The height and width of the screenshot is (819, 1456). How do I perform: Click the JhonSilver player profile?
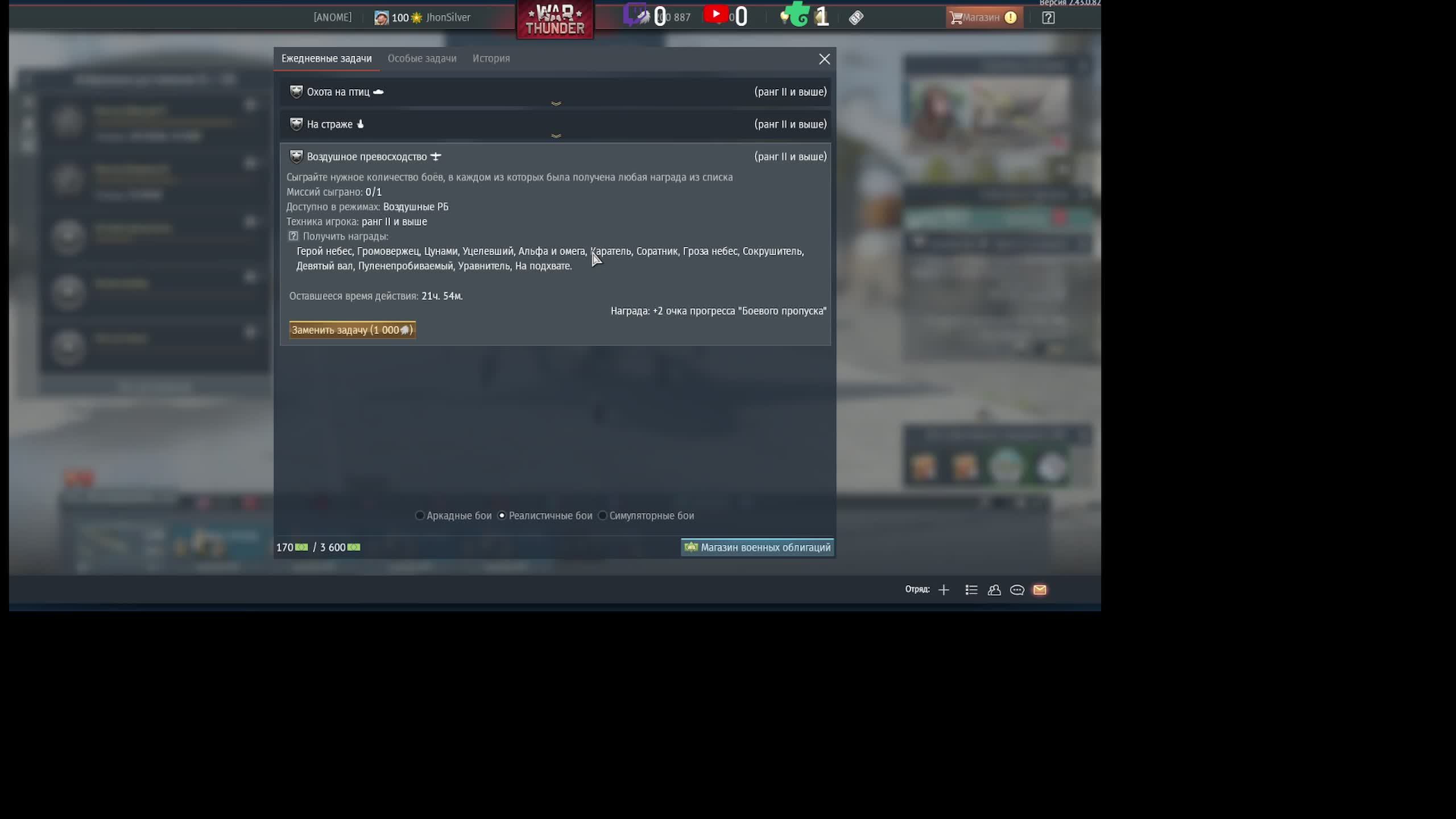pyautogui.click(x=448, y=18)
